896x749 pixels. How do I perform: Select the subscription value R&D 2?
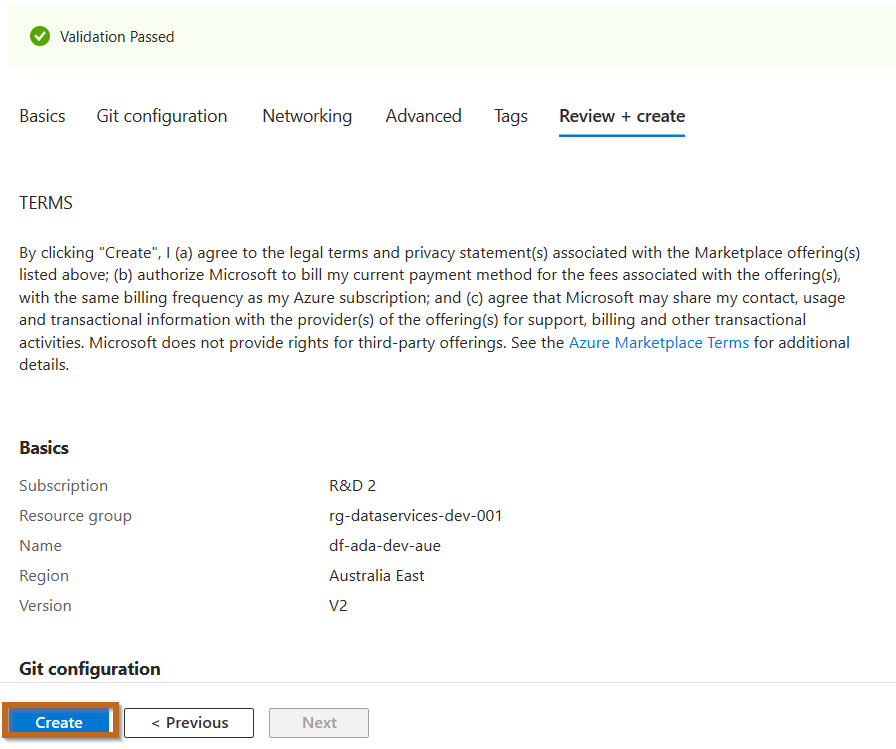[353, 486]
